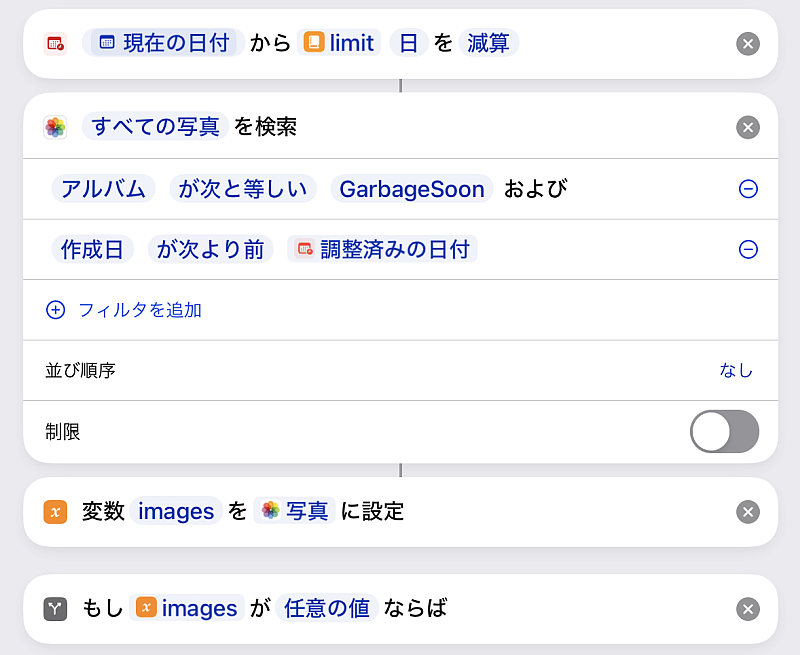Change the が次より前 condition

tap(211, 249)
